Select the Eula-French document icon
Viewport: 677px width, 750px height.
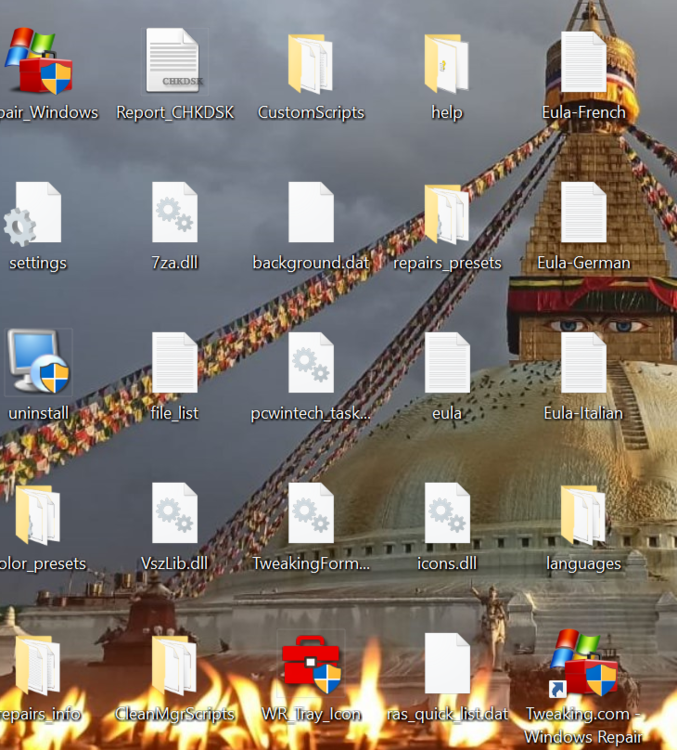(x=583, y=61)
